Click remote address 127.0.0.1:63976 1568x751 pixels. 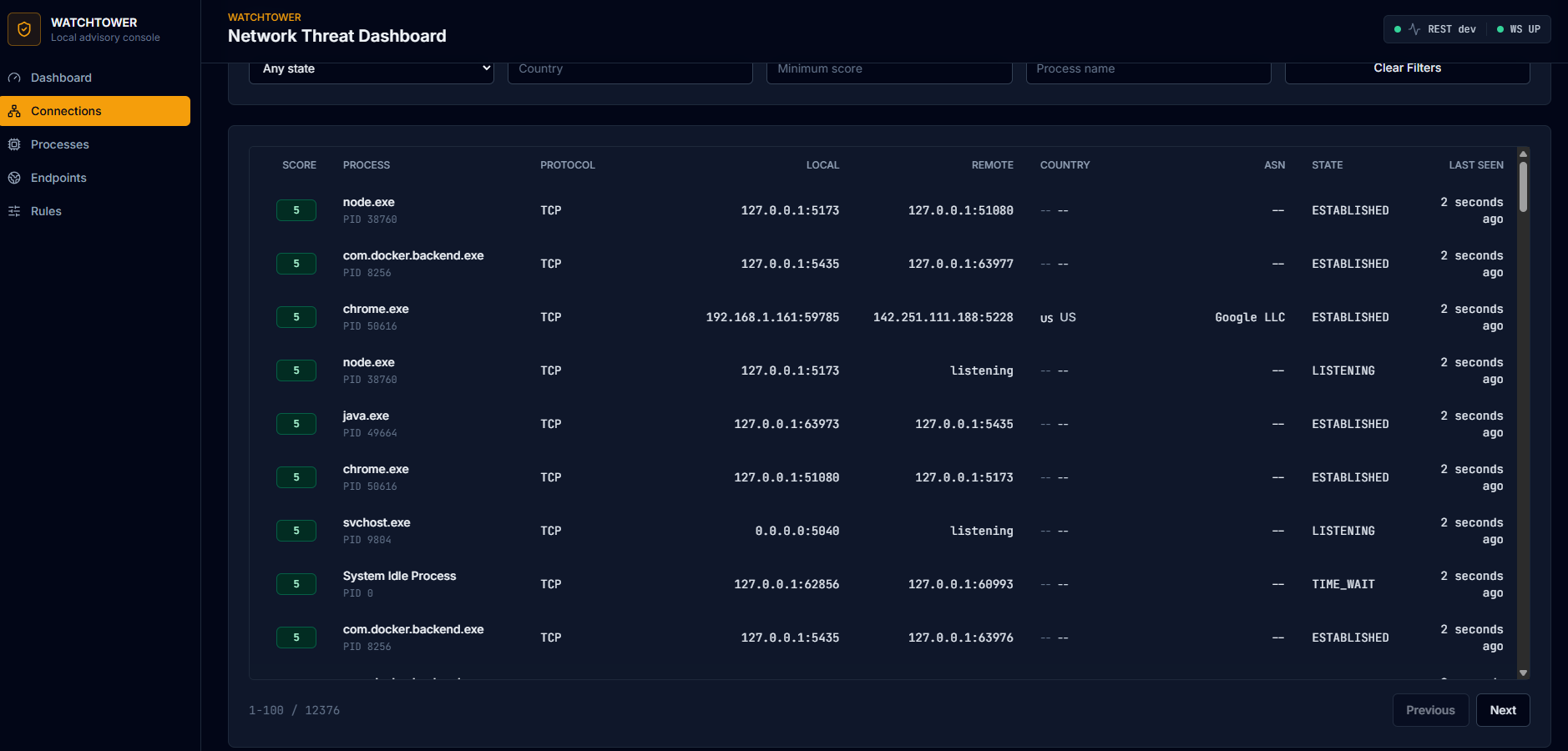click(x=961, y=638)
